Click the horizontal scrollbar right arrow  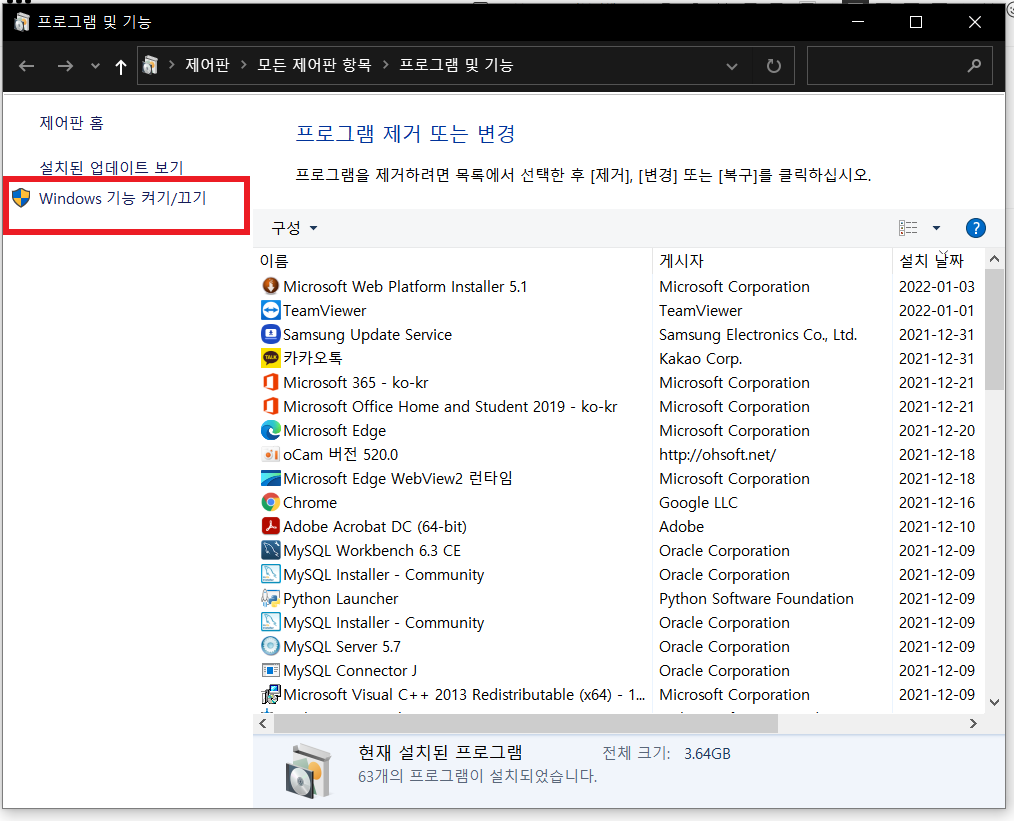(x=973, y=724)
